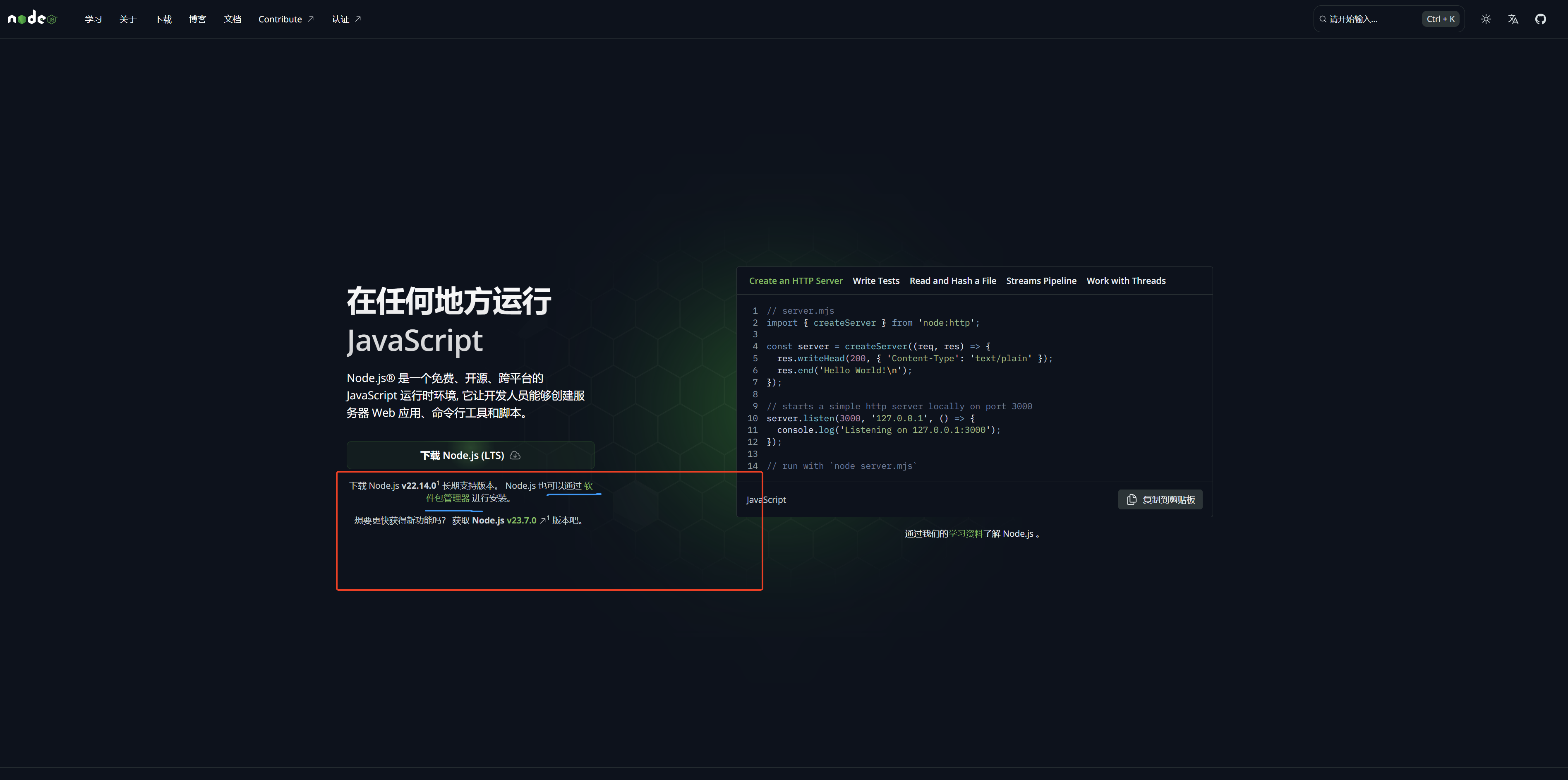Toggle the light/dark theme sun icon

tap(1486, 19)
